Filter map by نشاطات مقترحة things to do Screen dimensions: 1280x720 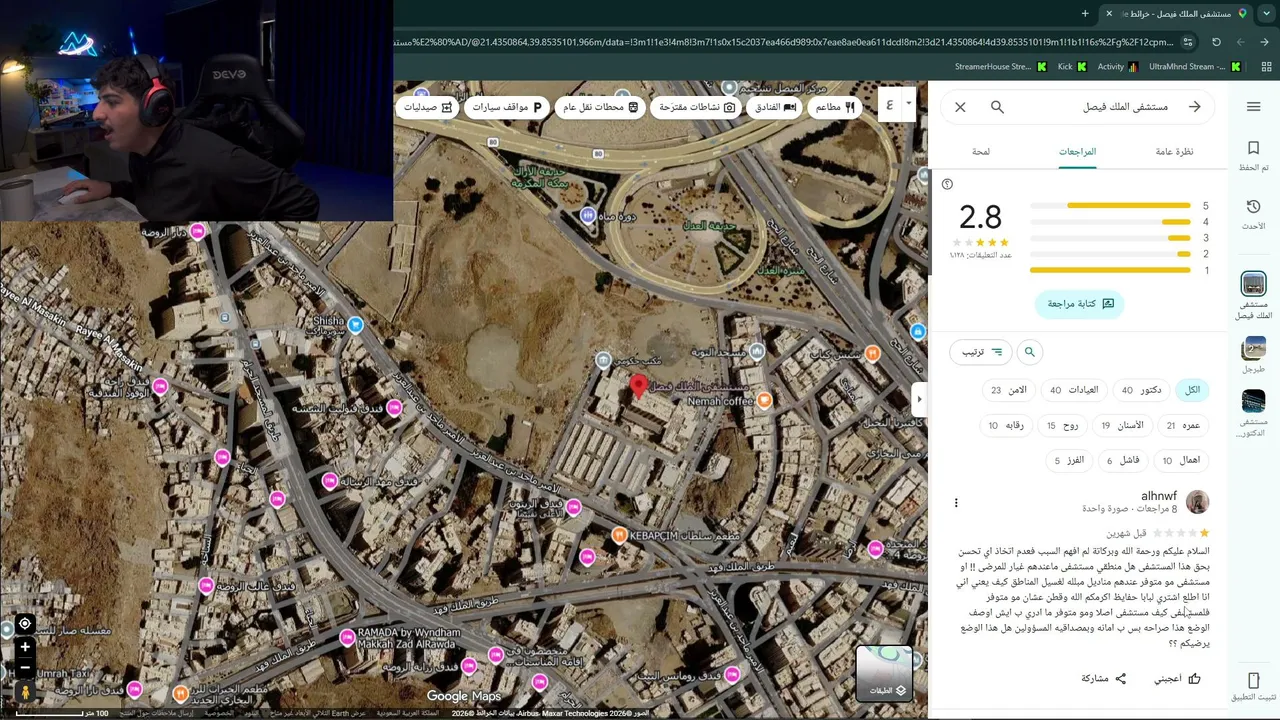[695, 107]
